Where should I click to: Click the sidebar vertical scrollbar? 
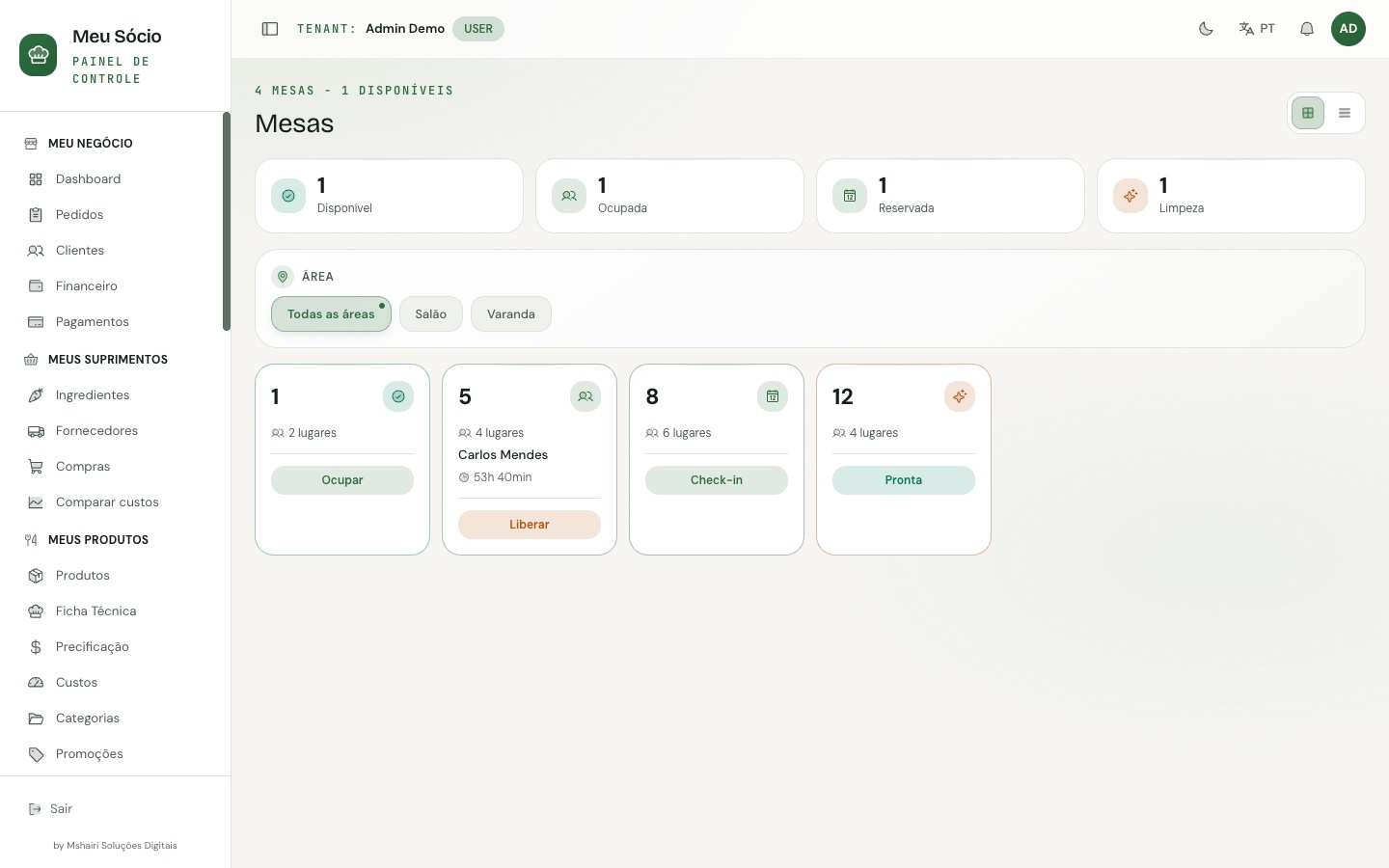[x=227, y=222]
